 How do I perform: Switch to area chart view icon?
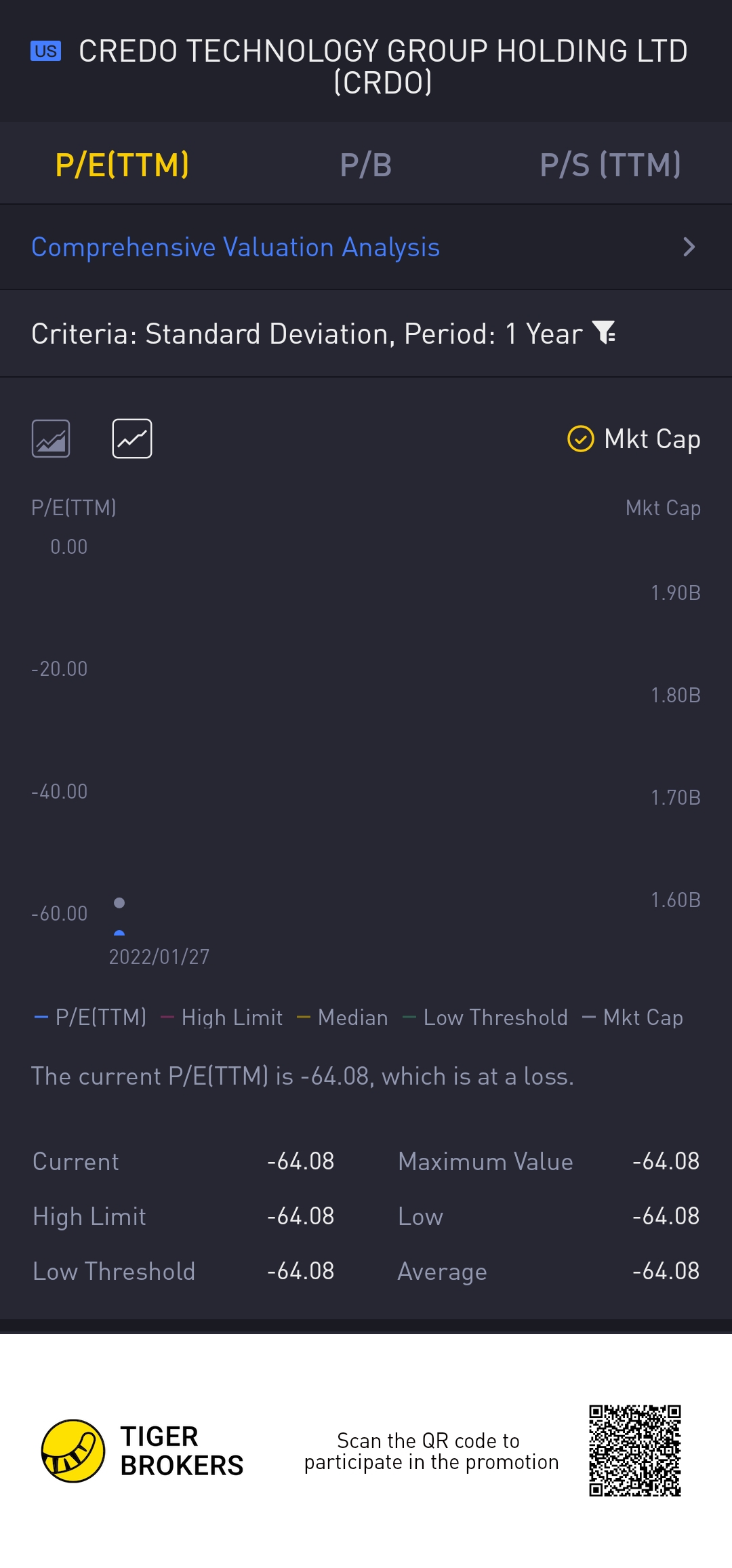(x=51, y=439)
